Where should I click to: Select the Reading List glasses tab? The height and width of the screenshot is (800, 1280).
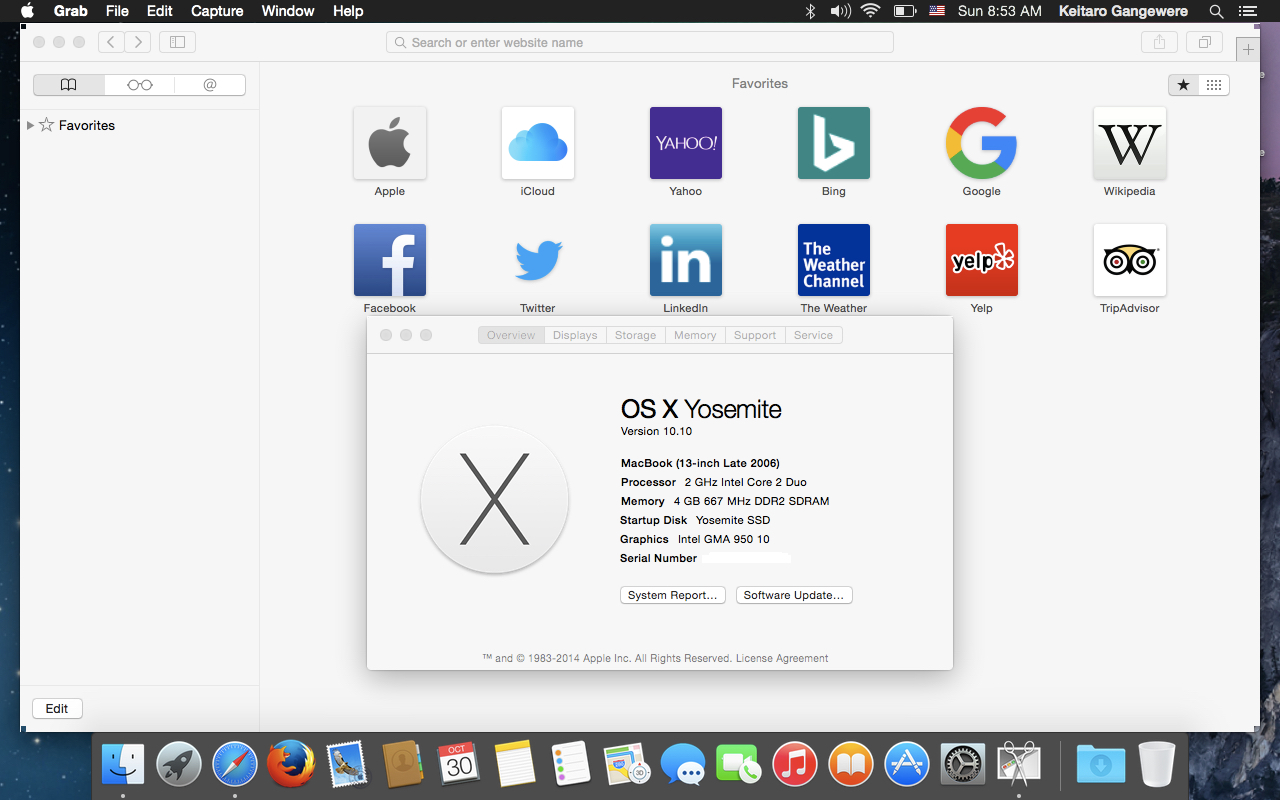coord(140,85)
